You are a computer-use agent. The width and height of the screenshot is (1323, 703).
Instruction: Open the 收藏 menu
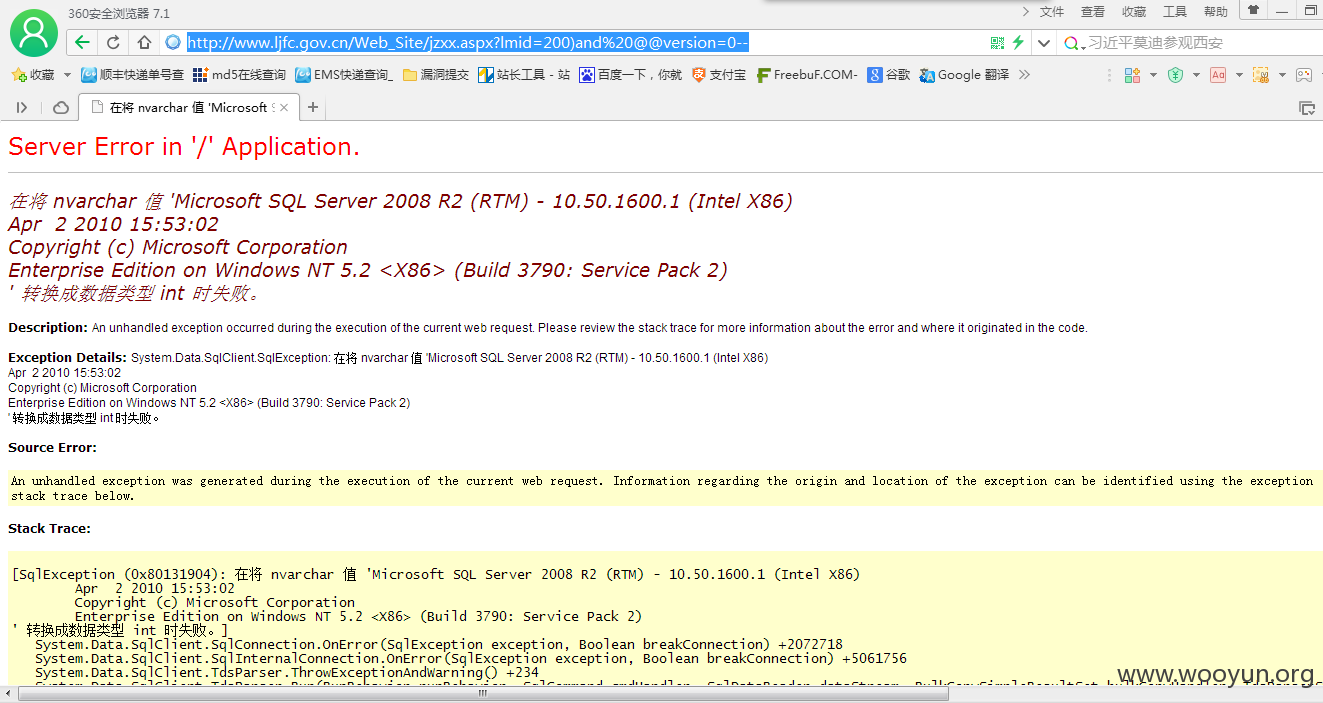pos(1134,12)
